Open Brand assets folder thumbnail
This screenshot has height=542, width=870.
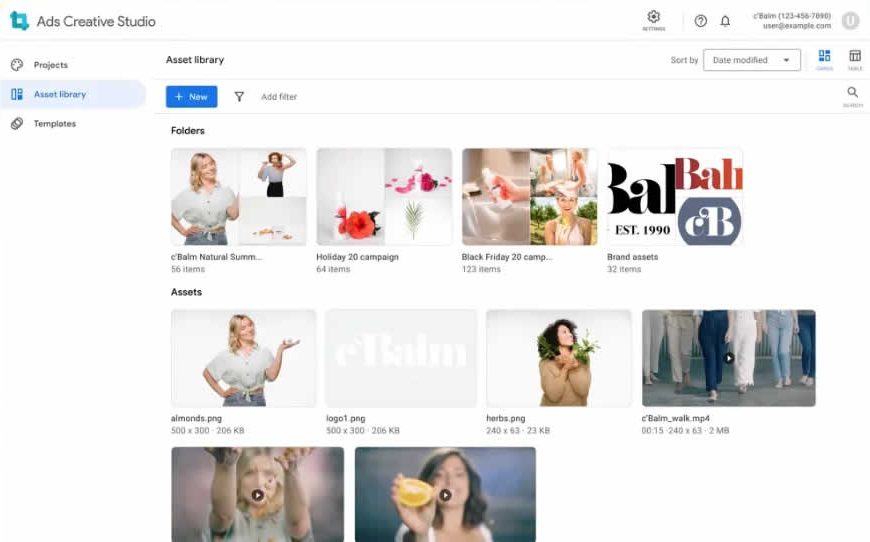click(x=675, y=196)
